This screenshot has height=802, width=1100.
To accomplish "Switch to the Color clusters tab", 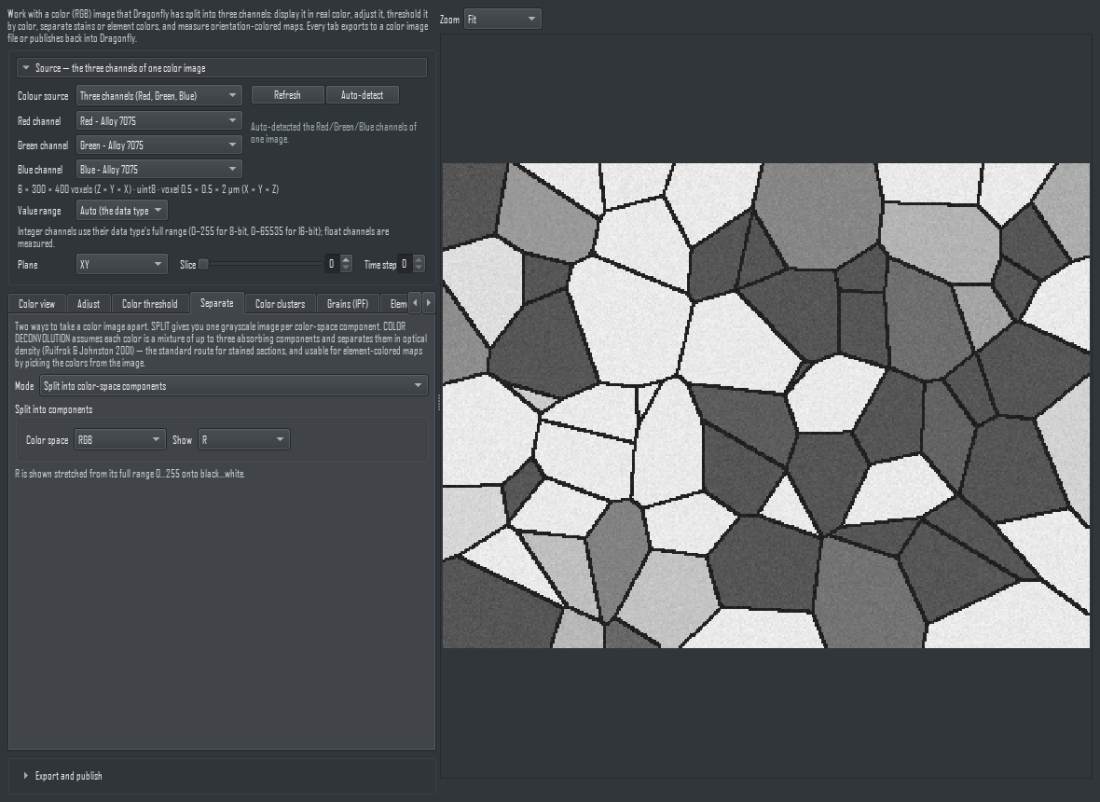I will (x=280, y=304).
